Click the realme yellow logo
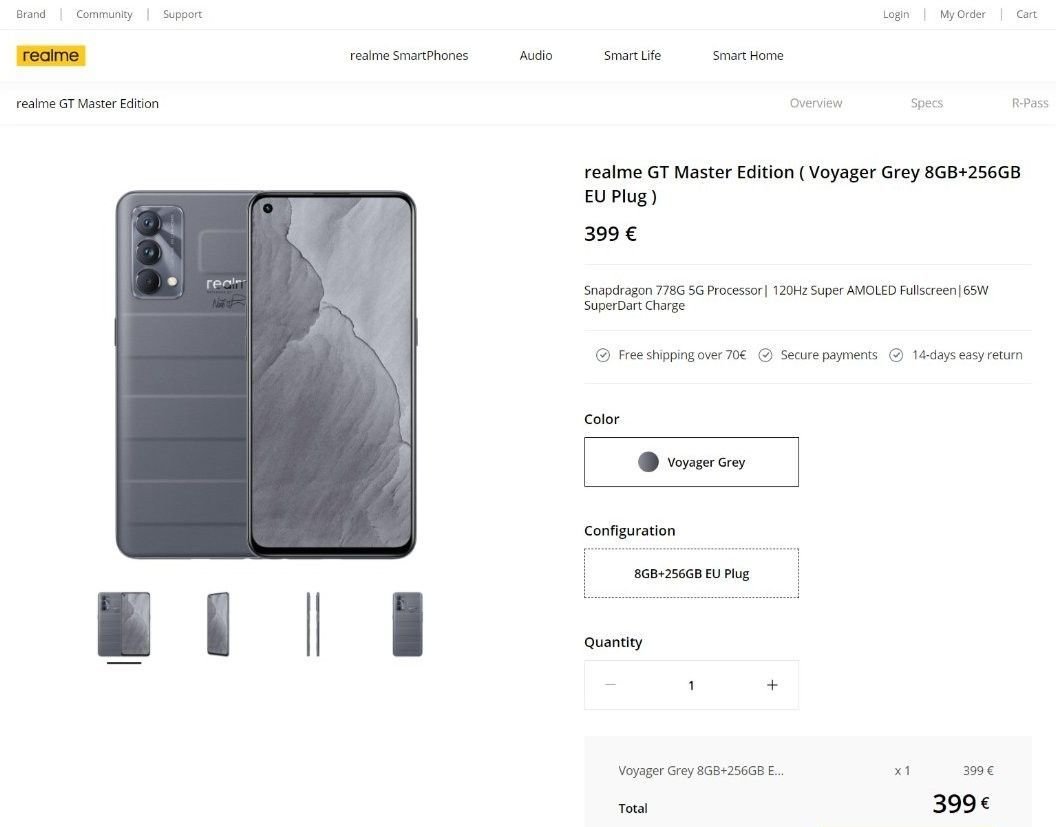Screen dimensions: 1056x827 pyautogui.click(x=51, y=55)
